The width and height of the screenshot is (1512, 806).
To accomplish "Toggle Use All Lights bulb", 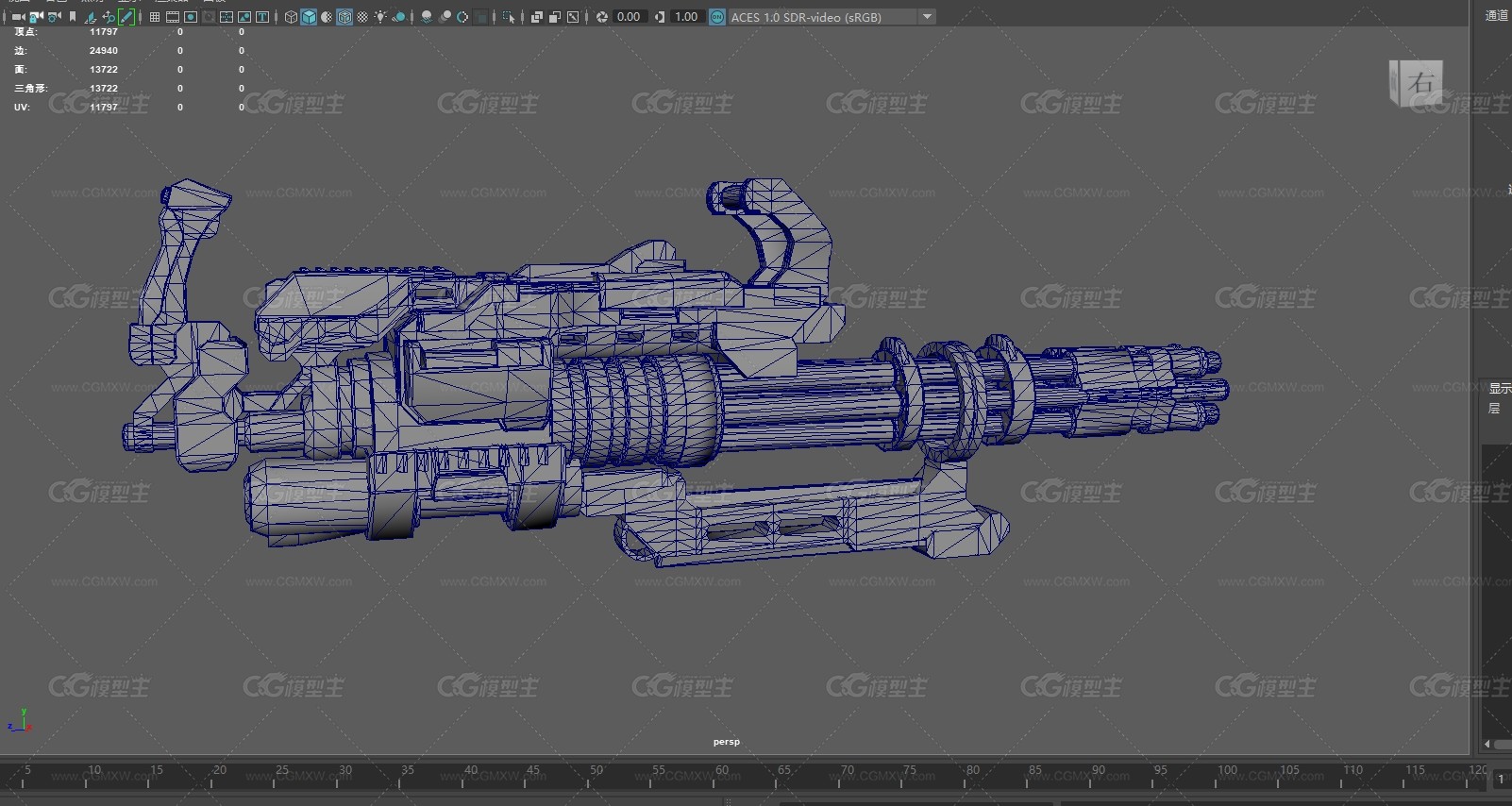I will point(380,17).
